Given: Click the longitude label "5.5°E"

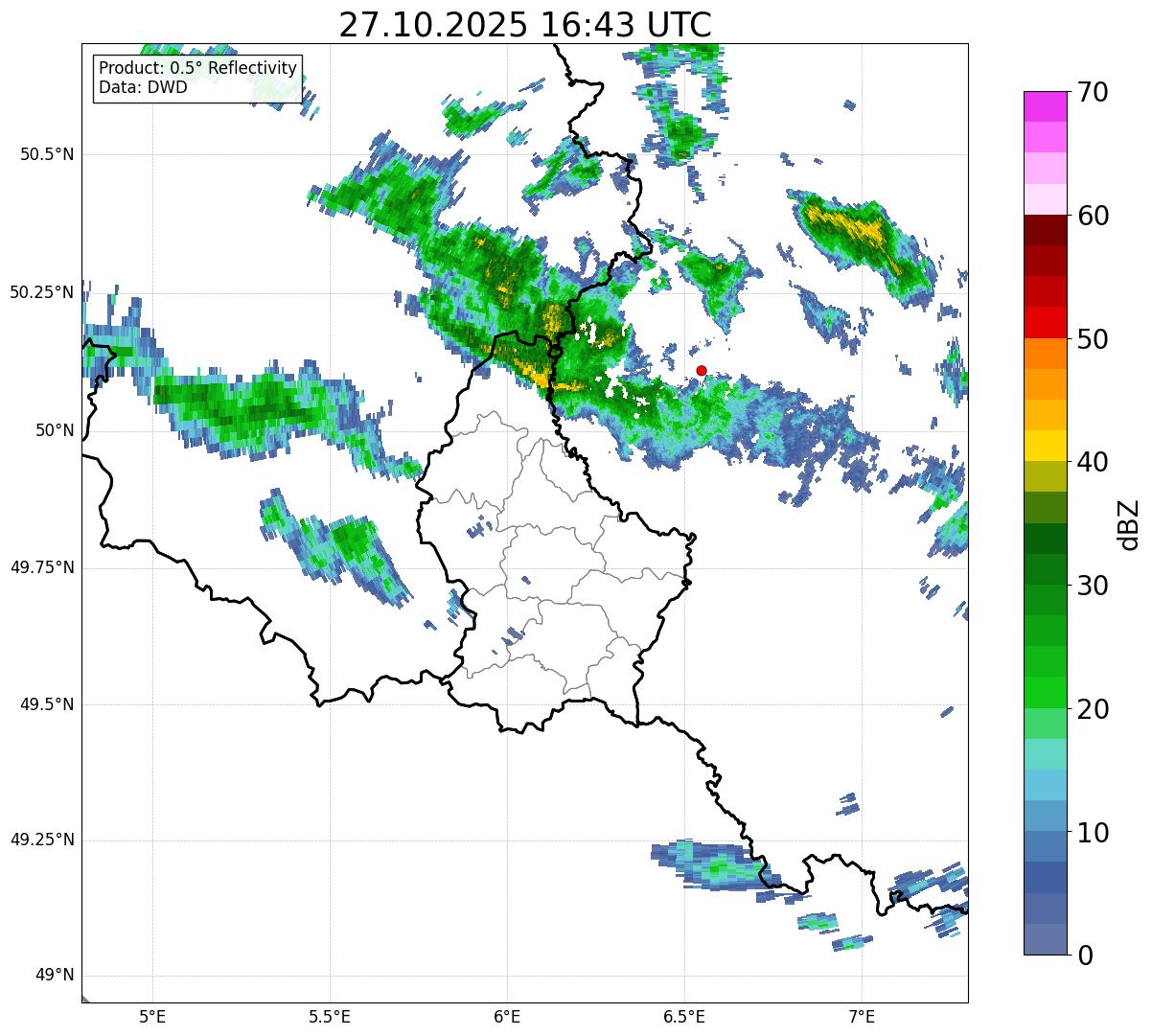Looking at the screenshot, I should pos(330,1016).
